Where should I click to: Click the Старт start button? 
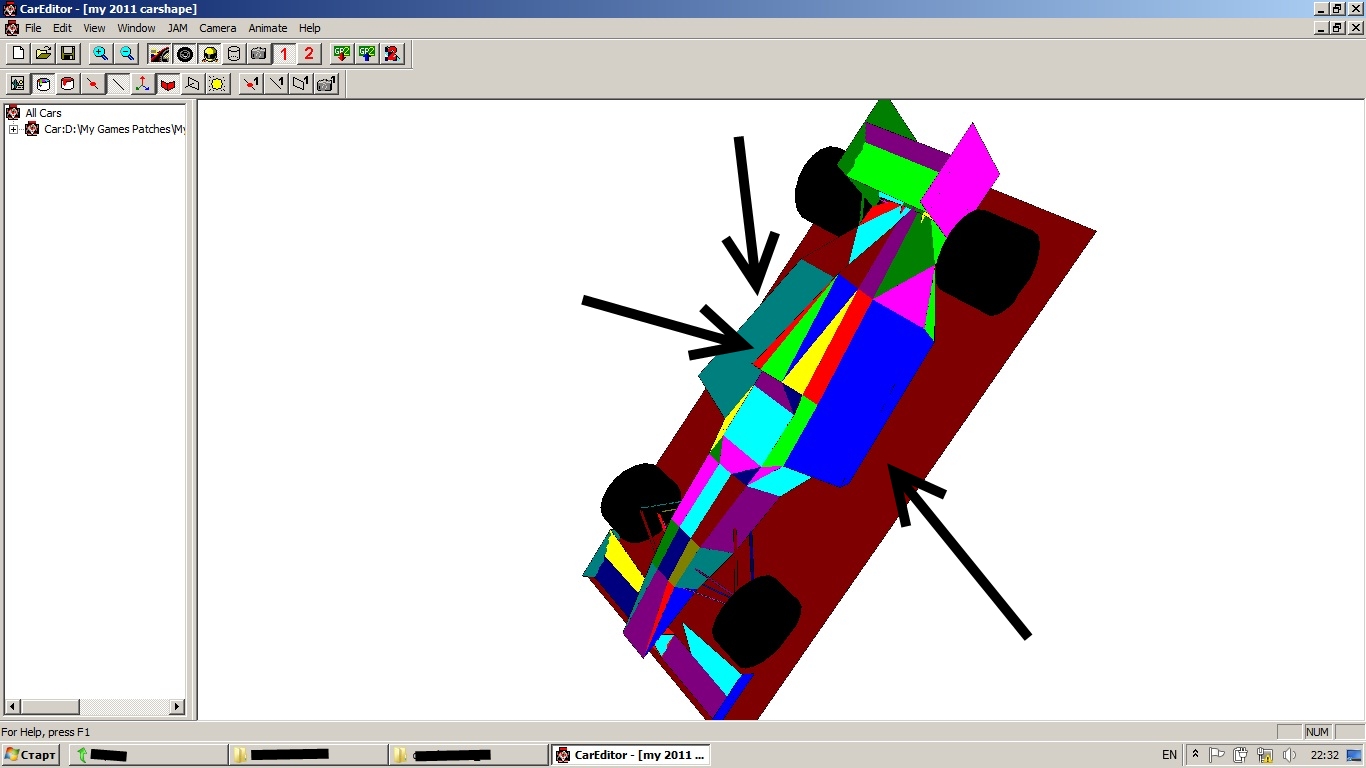(x=31, y=755)
